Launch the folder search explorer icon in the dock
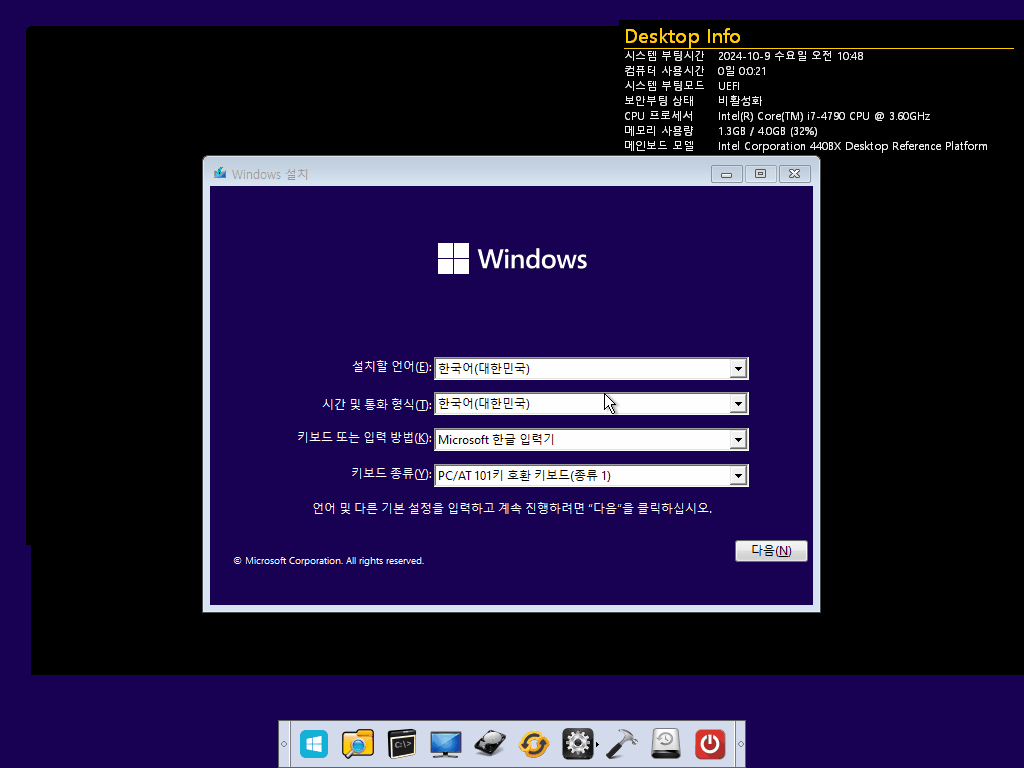 click(x=358, y=744)
